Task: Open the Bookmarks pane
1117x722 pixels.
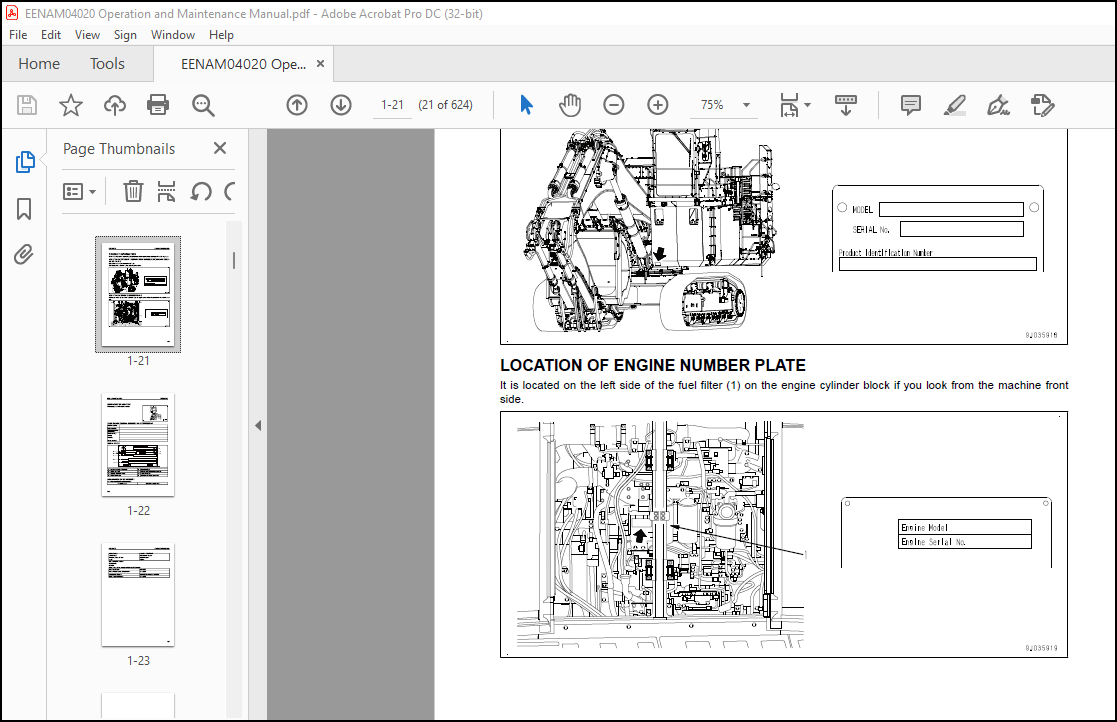Action: pos(24,209)
